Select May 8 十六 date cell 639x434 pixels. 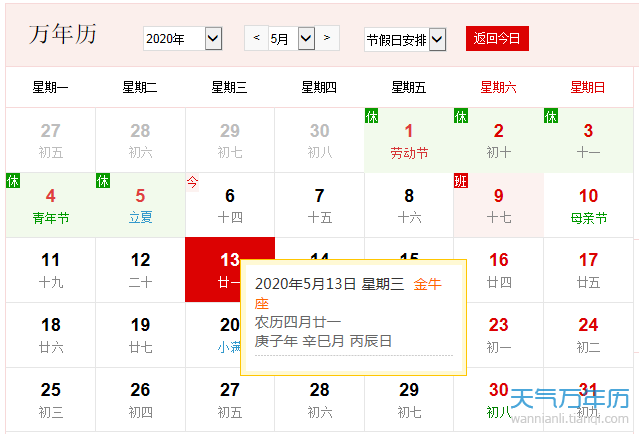coord(409,205)
